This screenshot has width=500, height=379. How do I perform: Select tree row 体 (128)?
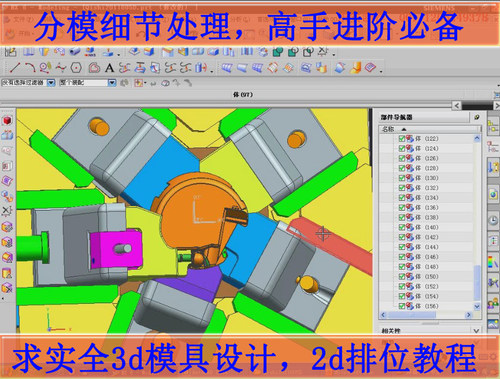[x=427, y=168]
